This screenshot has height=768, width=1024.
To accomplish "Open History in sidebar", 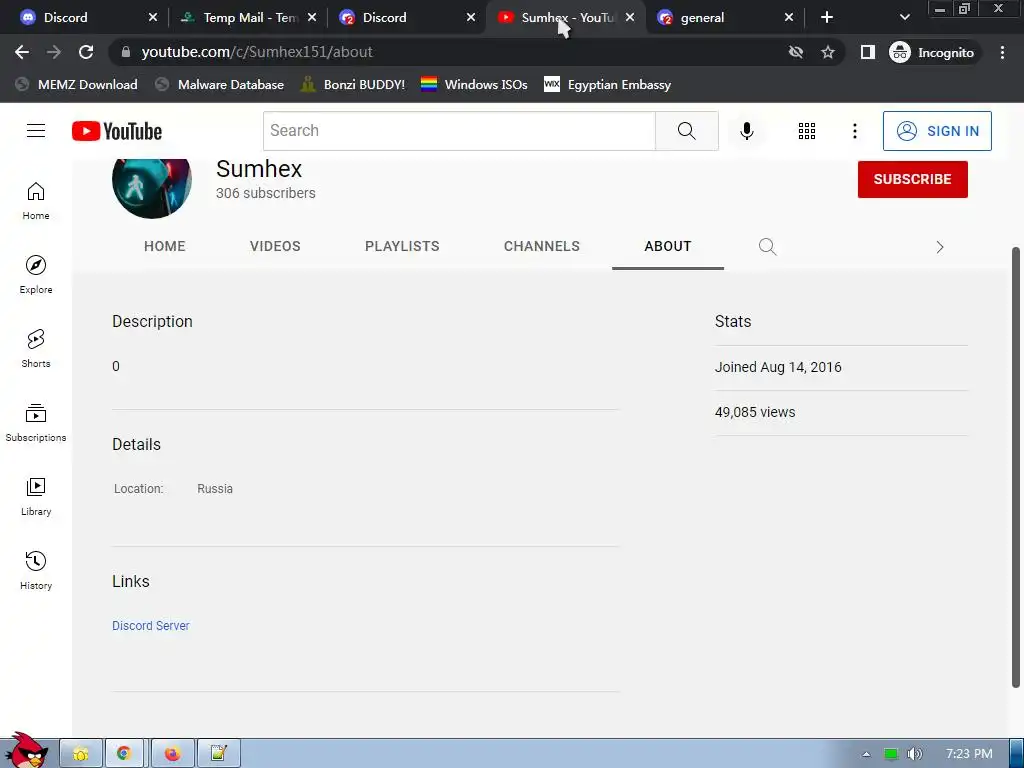I will point(36,570).
